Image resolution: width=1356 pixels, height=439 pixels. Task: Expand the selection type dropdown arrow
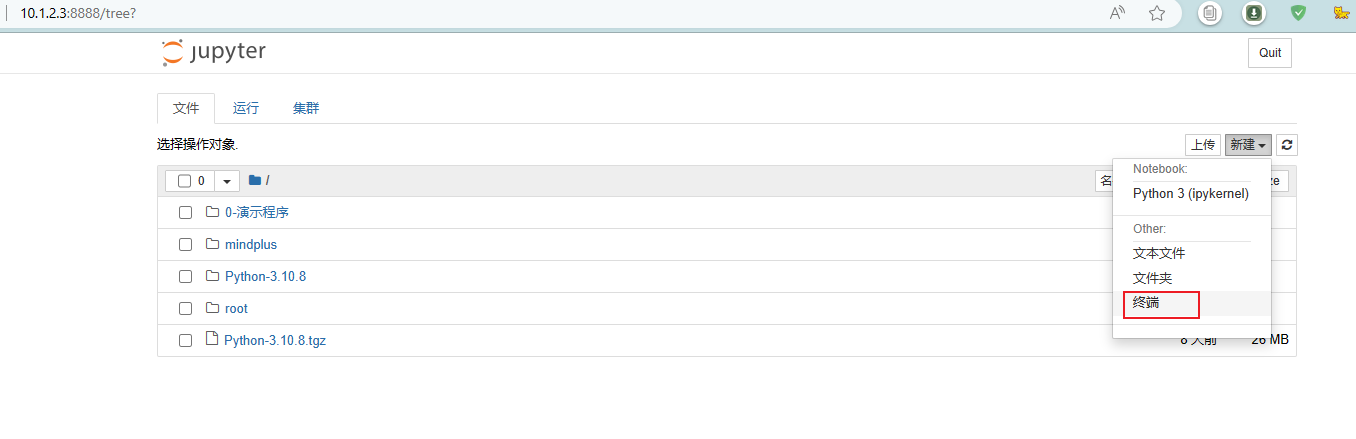227,181
